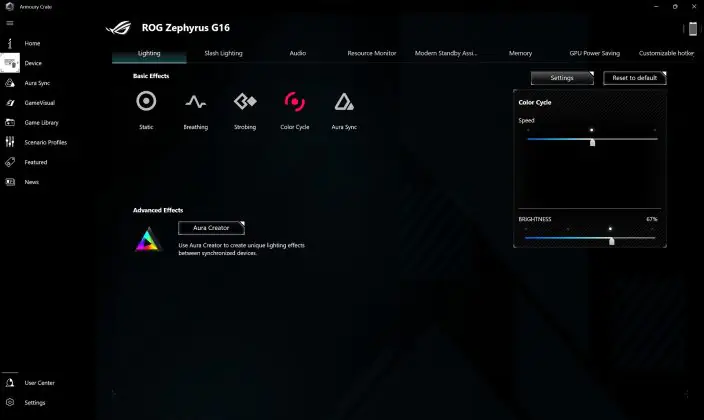704x420 pixels.
Task: Select the Aura Sync basic effect
Action: [x=344, y=102]
